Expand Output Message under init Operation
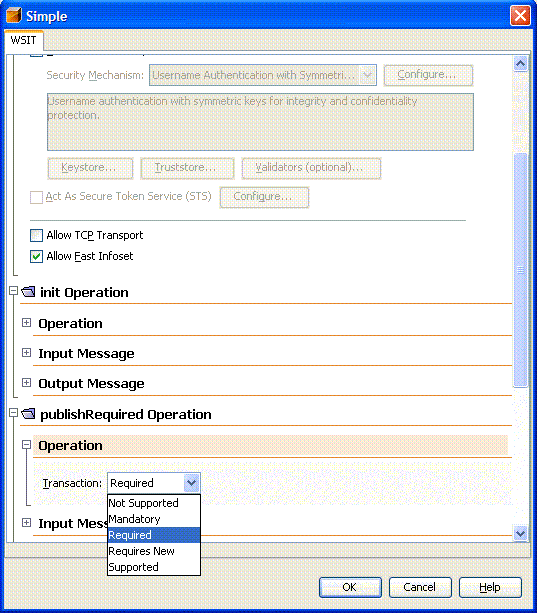Image resolution: width=538 pixels, height=613 pixels. [26, 382]
